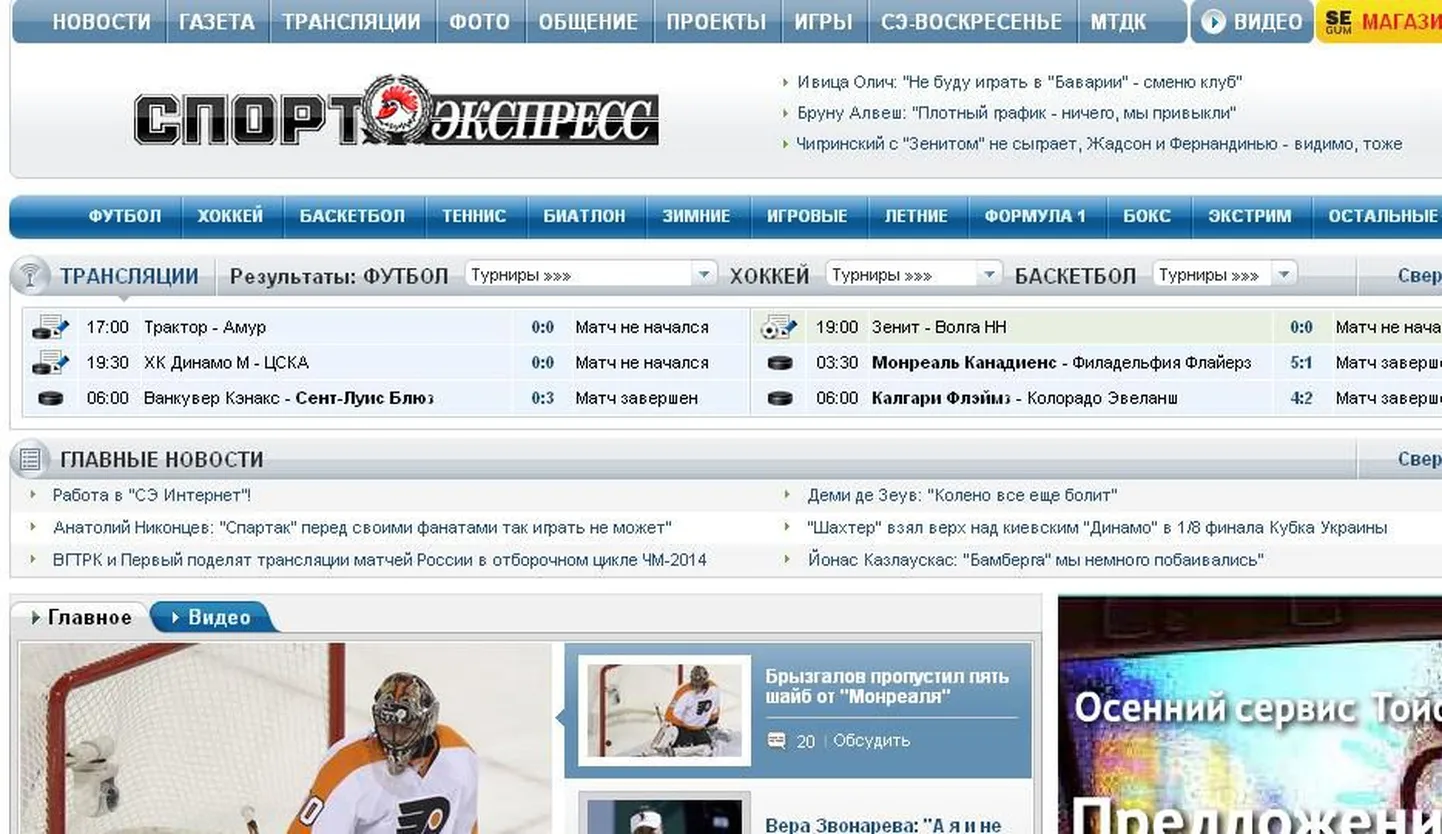Viewport: 1442px width, 834px height.
Task: Open the ФОТО top menu
Action: [480, 21]
